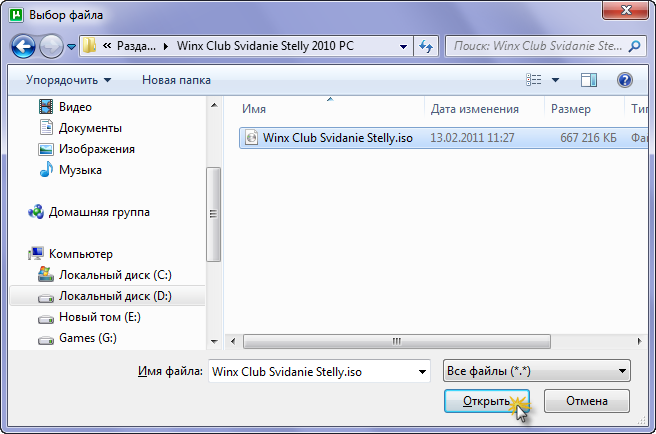Screen dimensions: 656x434
Task: Close the 'Выбор файла' dialog
Action: coord(625,10)
